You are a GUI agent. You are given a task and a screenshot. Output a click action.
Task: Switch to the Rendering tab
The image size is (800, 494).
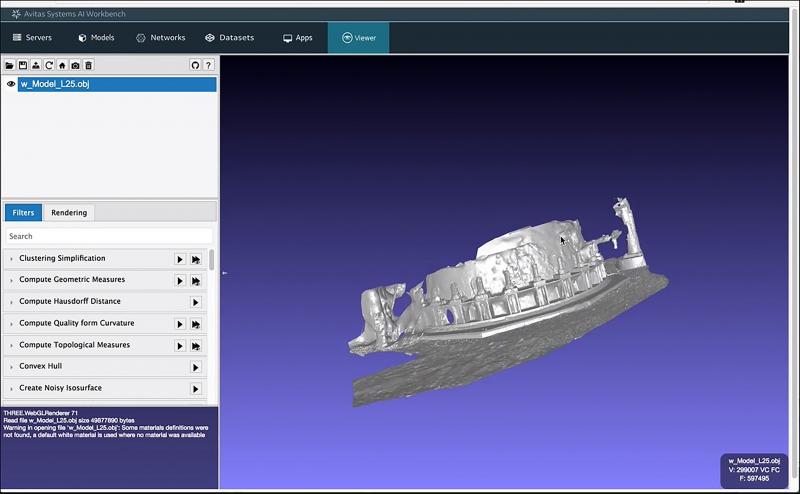(x=69, y=212)
